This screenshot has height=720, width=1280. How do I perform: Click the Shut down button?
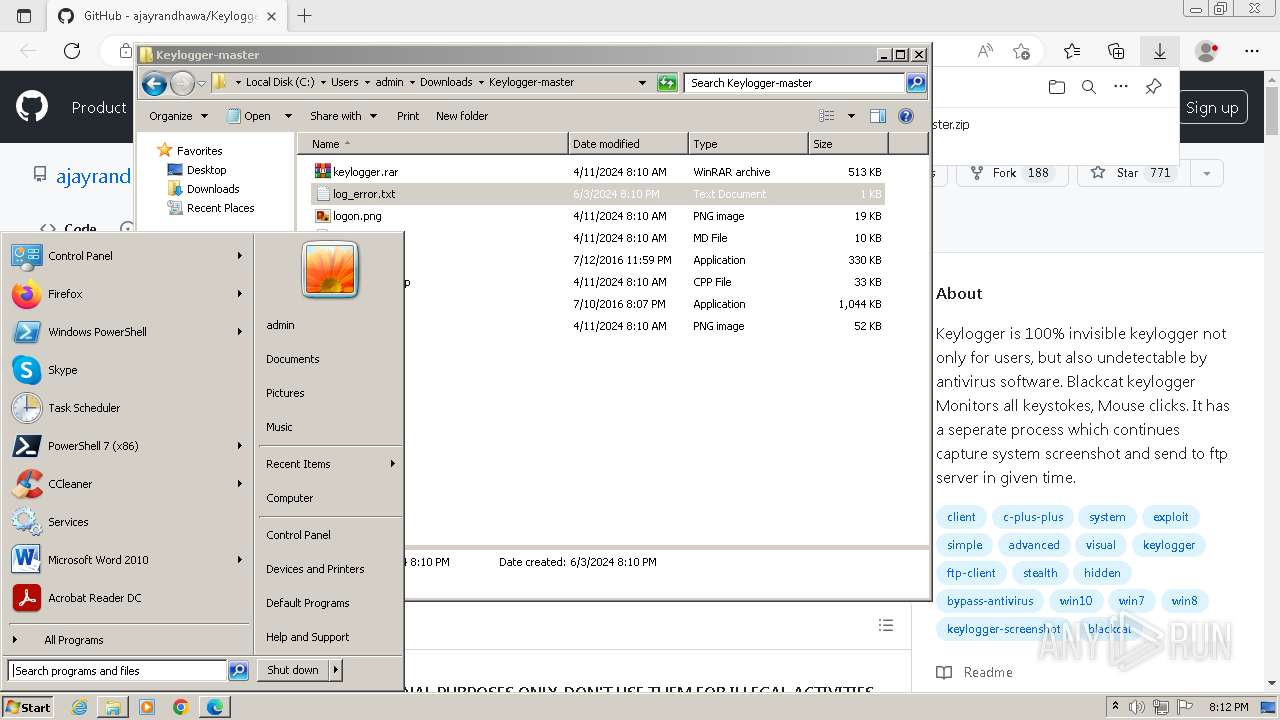293,671
